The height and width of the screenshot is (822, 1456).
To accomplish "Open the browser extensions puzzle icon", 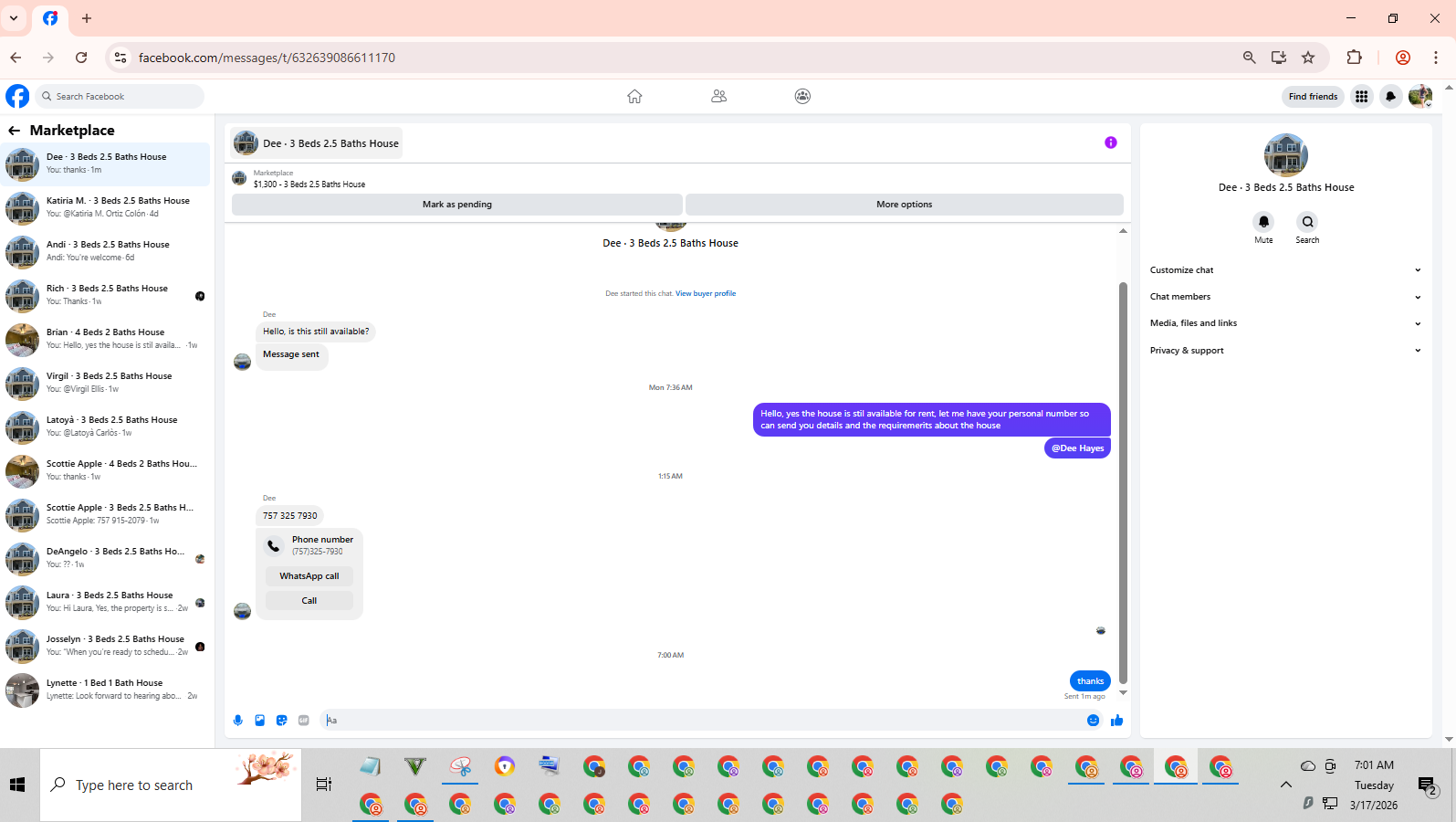I will 1355,58.
